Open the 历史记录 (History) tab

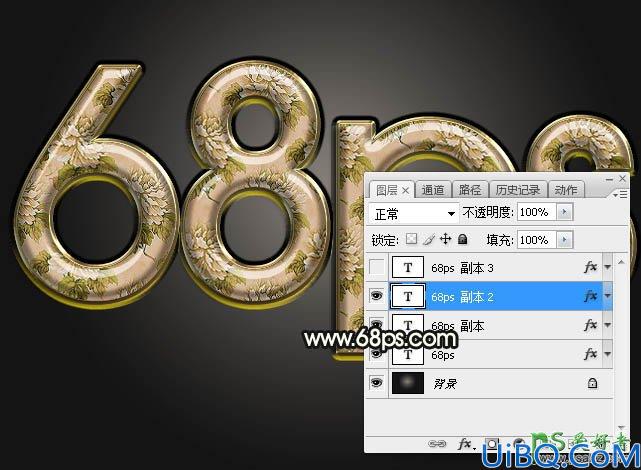click(518, 190)
